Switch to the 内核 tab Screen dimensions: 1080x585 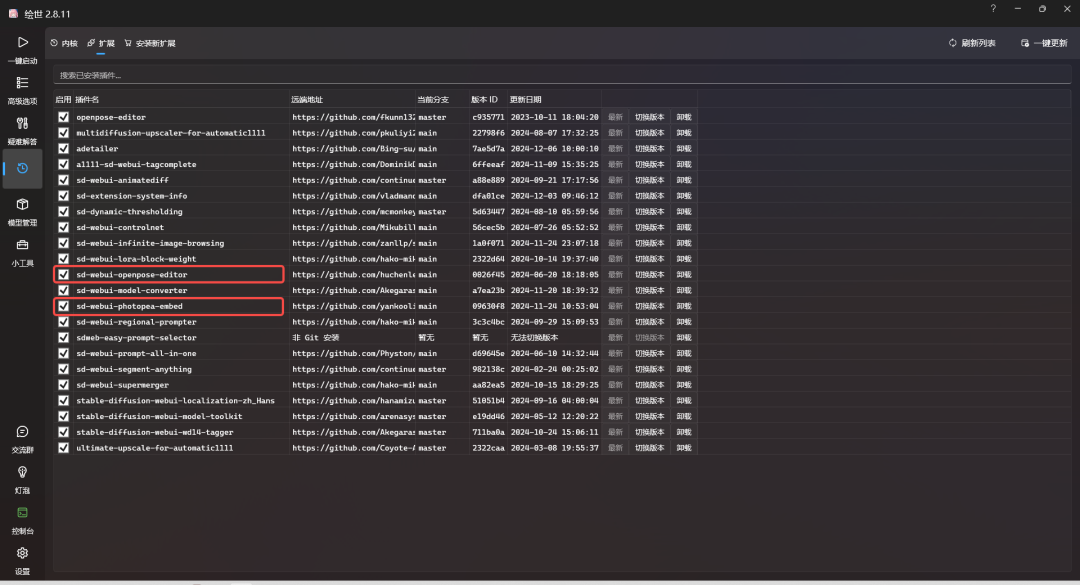[64, 42]
